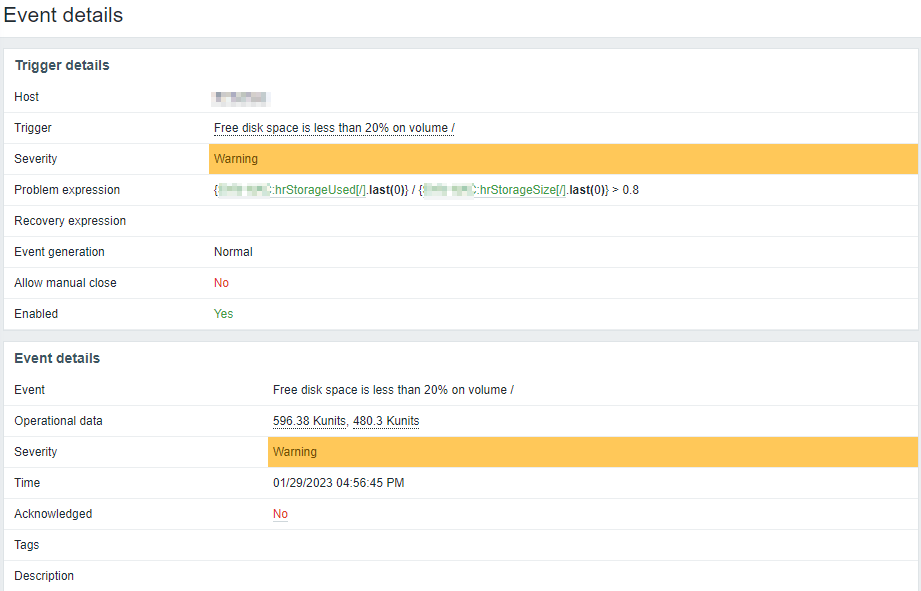
Task: Click the 'Recovery expression' row label
Action: pyautogui.click(x=70, y=221)
